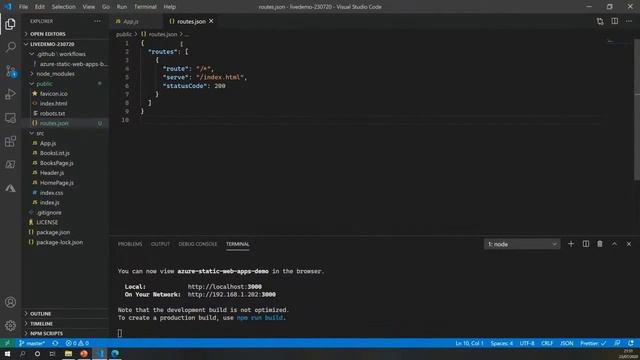Open errors and warnings count
This screenshot has width=640, height=360.
(x=77, y=343)
